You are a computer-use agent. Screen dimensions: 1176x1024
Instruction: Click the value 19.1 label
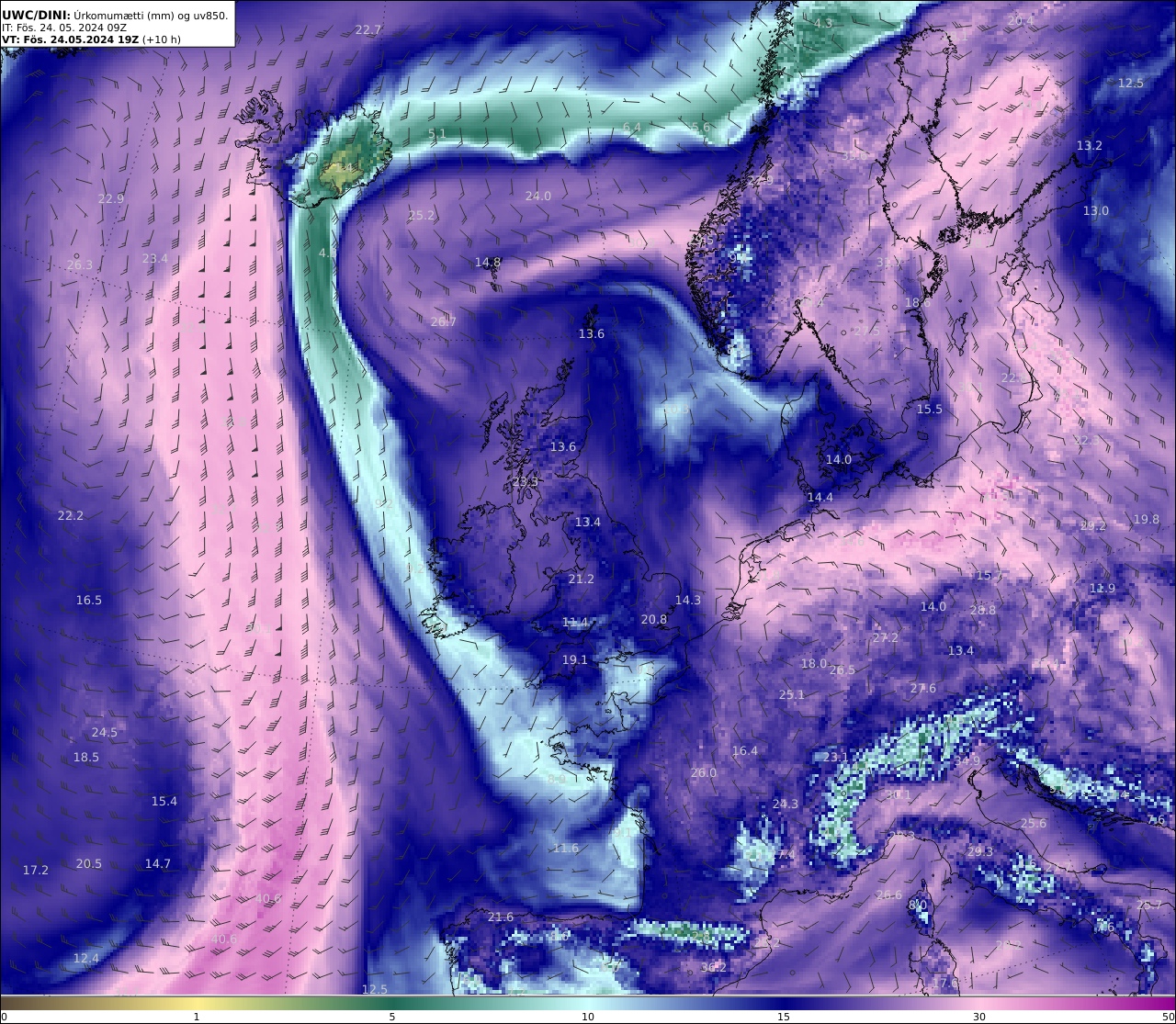click(x=575, y=659)
